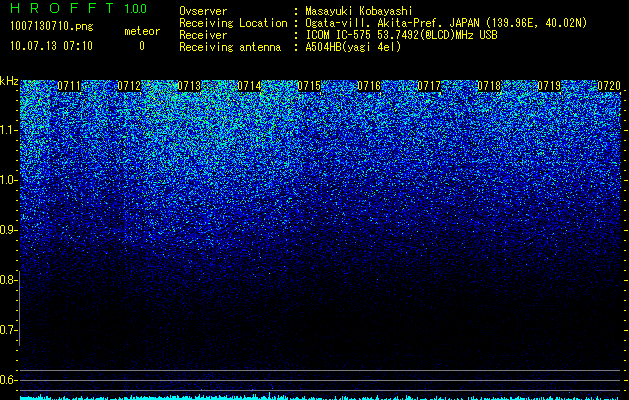
Task: Click the 0718 time marker
Action: (489, 86)
